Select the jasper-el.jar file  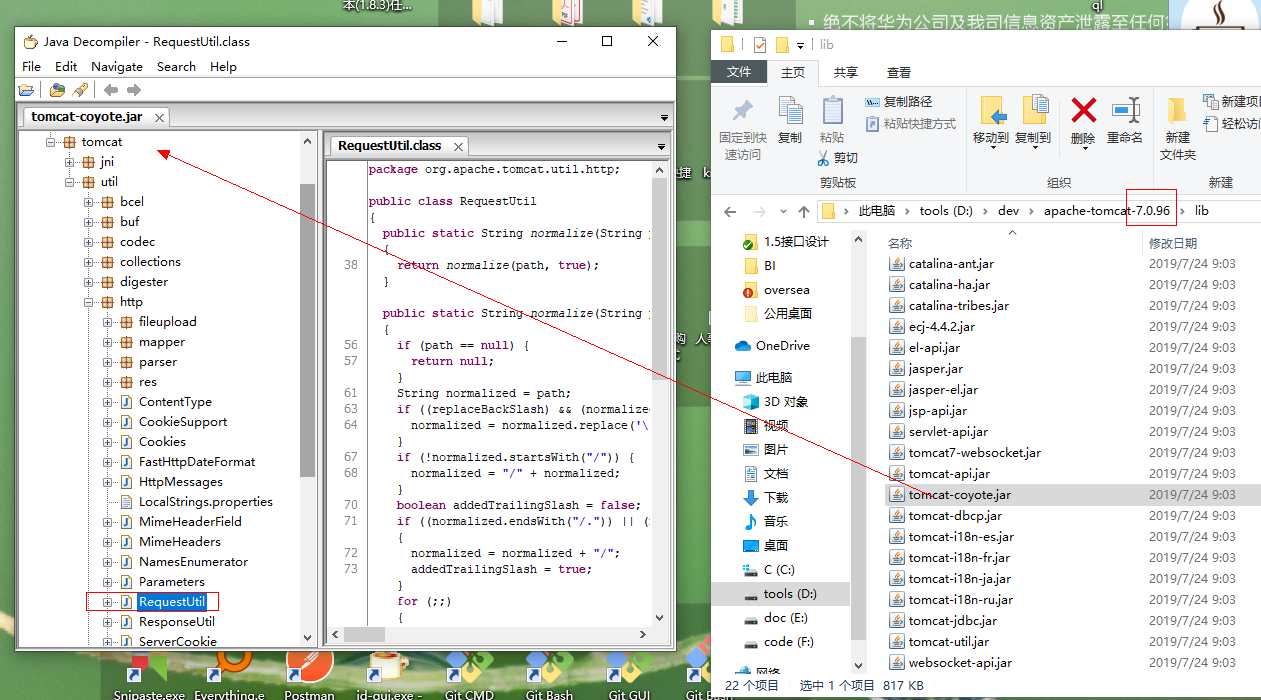(944, 390)
